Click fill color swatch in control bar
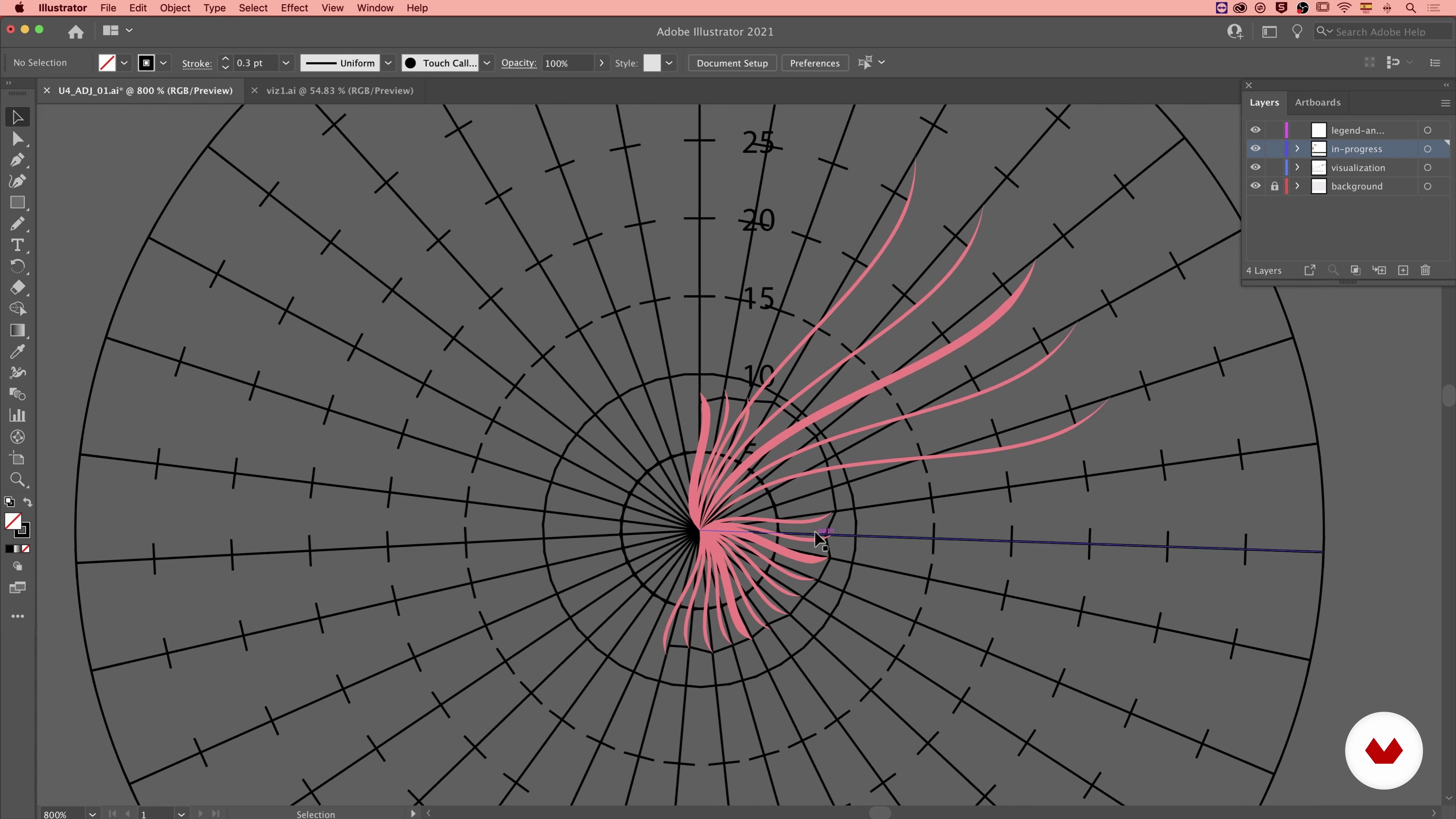This screenshot has height=819, width=1456. pyautogui.click(x=107, y=63)
